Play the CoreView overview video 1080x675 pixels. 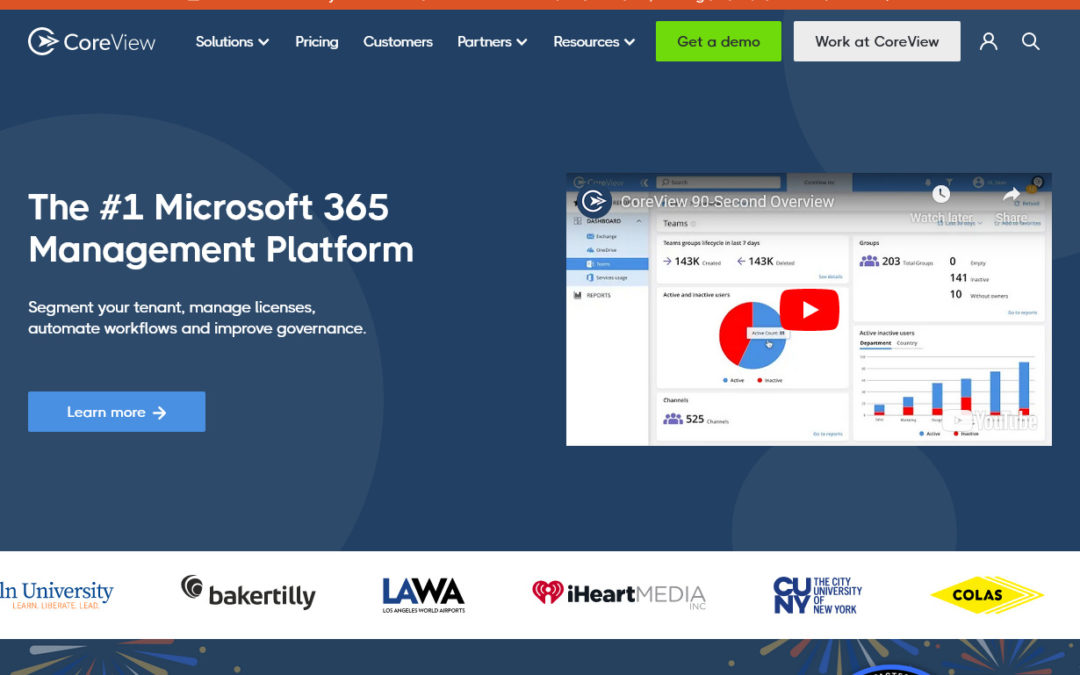[809, 310]
